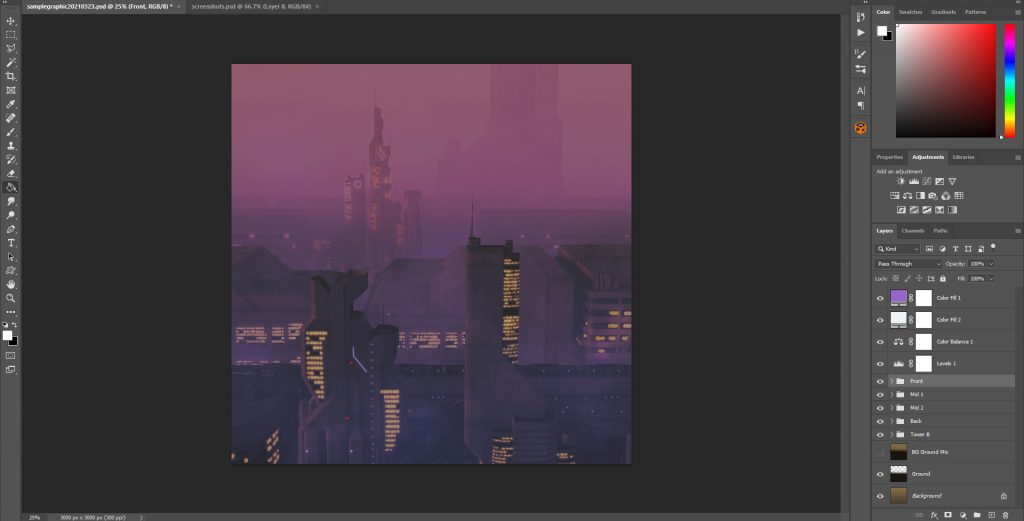Expand the Back group

pyautogui.click(x=891, y=421)
